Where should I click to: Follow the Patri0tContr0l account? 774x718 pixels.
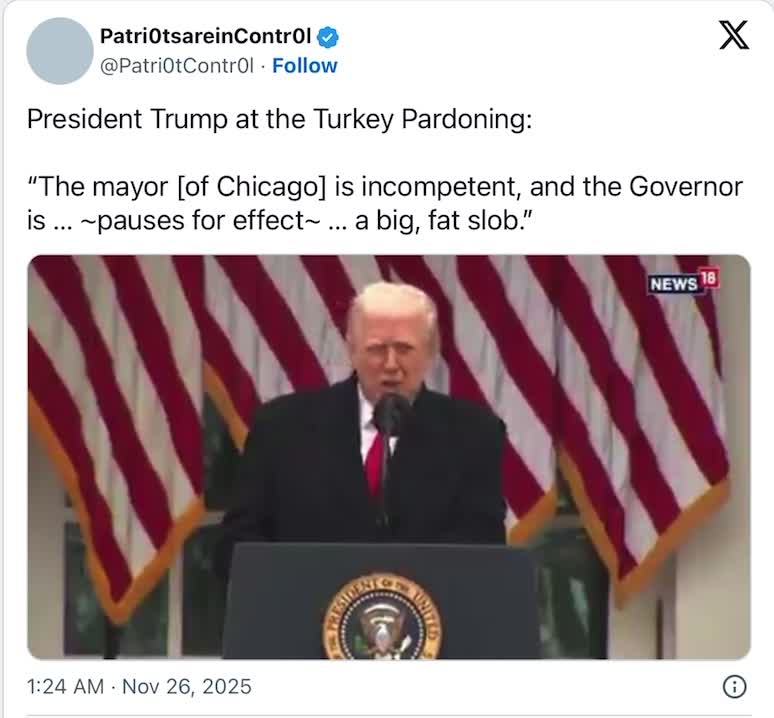(305, 66)
